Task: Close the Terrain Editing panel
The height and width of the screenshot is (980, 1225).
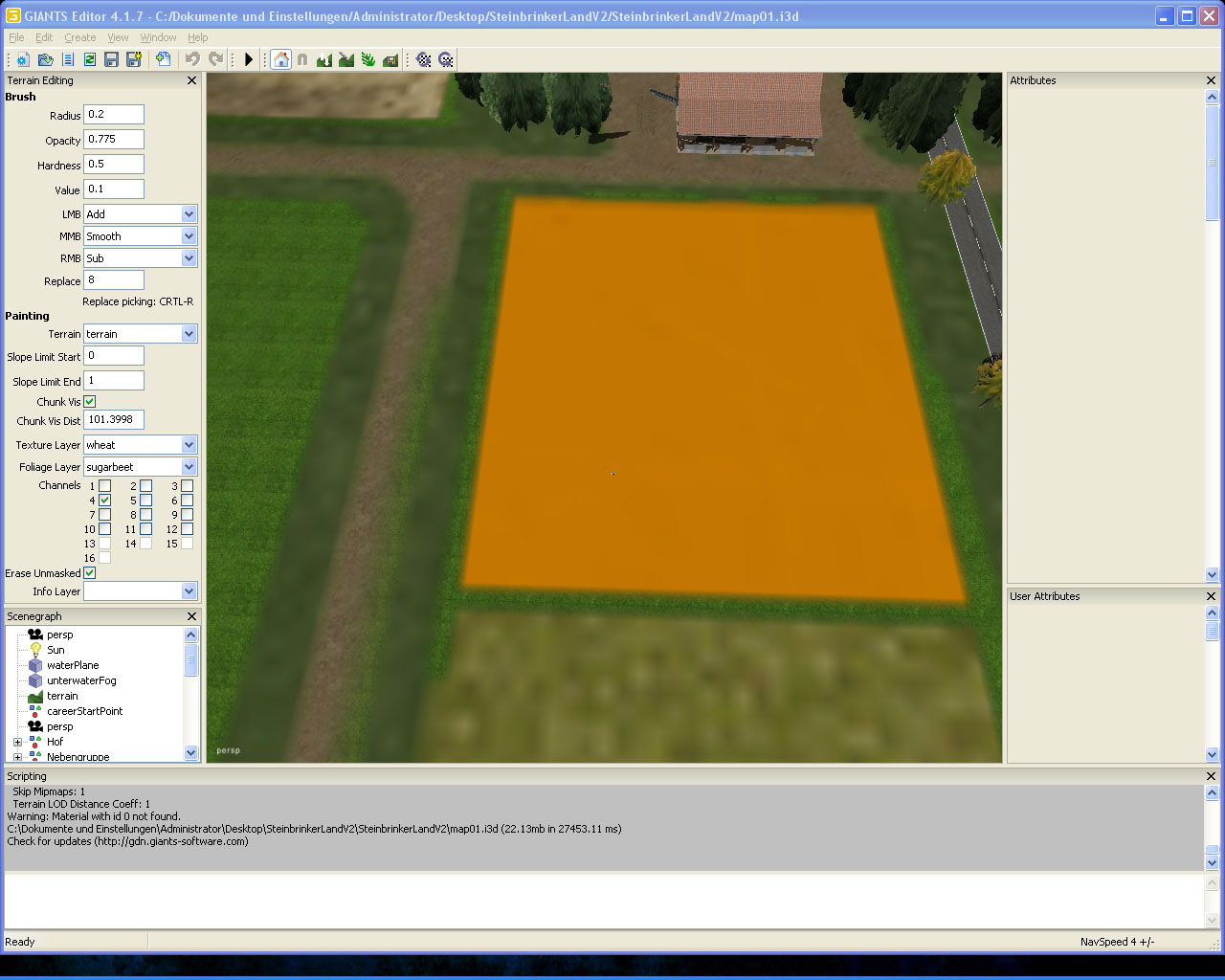Action: [191, 81]
